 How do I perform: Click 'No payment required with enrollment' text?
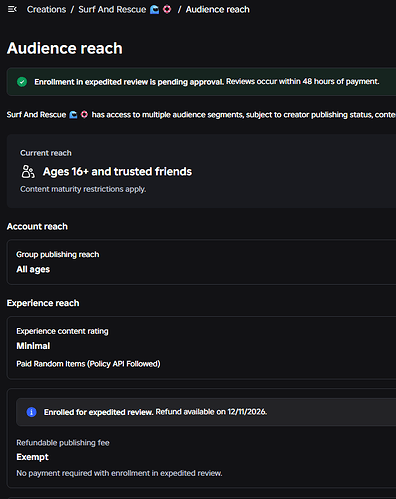point(86,473)
